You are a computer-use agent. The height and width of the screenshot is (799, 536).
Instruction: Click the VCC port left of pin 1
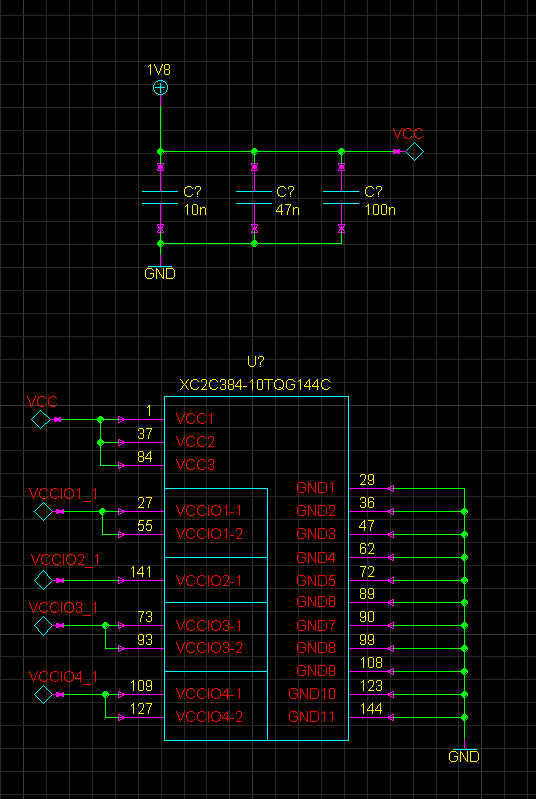coord(40,419)
